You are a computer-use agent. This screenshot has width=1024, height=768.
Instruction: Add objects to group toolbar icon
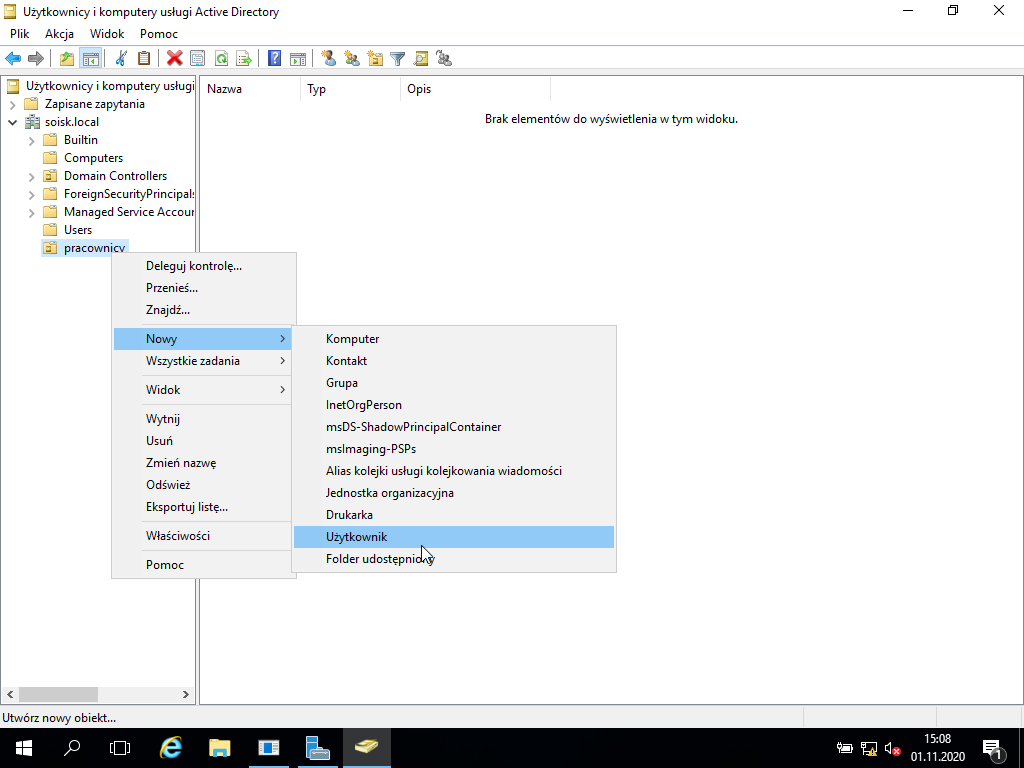(x=444, y=58)
